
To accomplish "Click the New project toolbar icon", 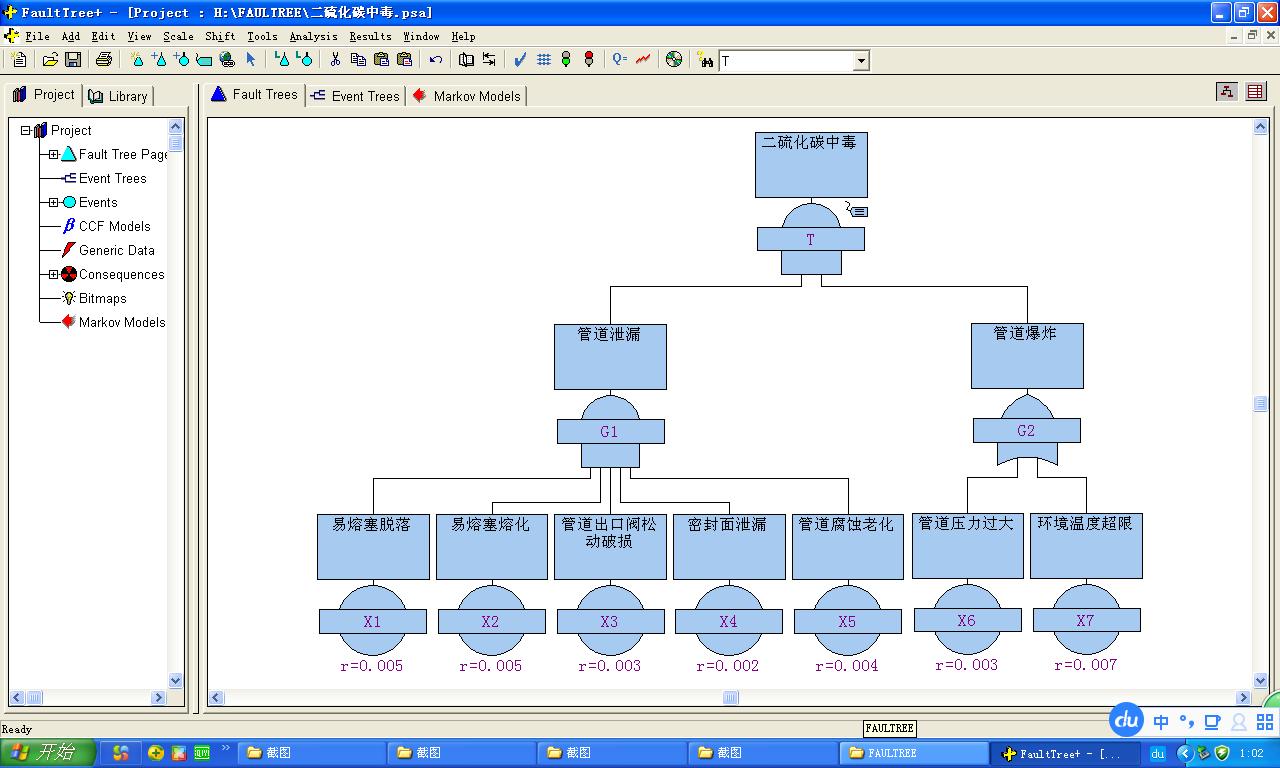I will tap(19, 60).
